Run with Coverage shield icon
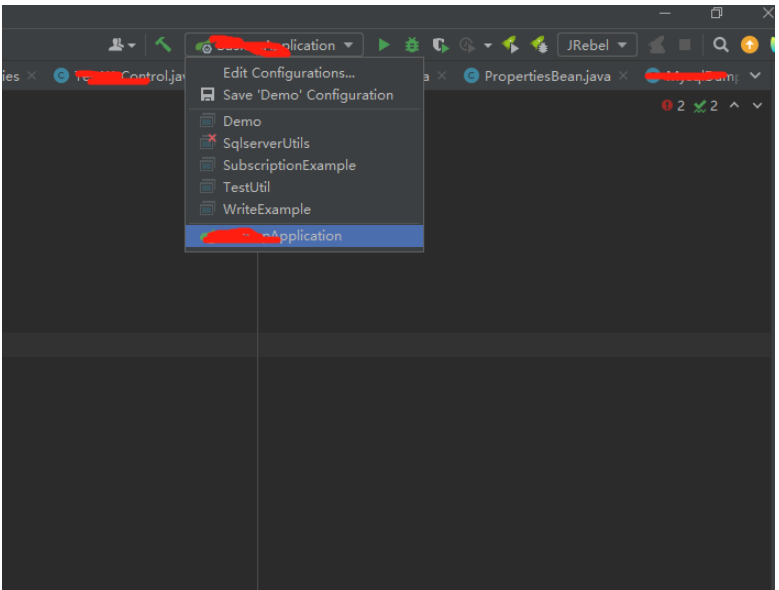This screenshot has height=590, width=779. tap(440, 45)
